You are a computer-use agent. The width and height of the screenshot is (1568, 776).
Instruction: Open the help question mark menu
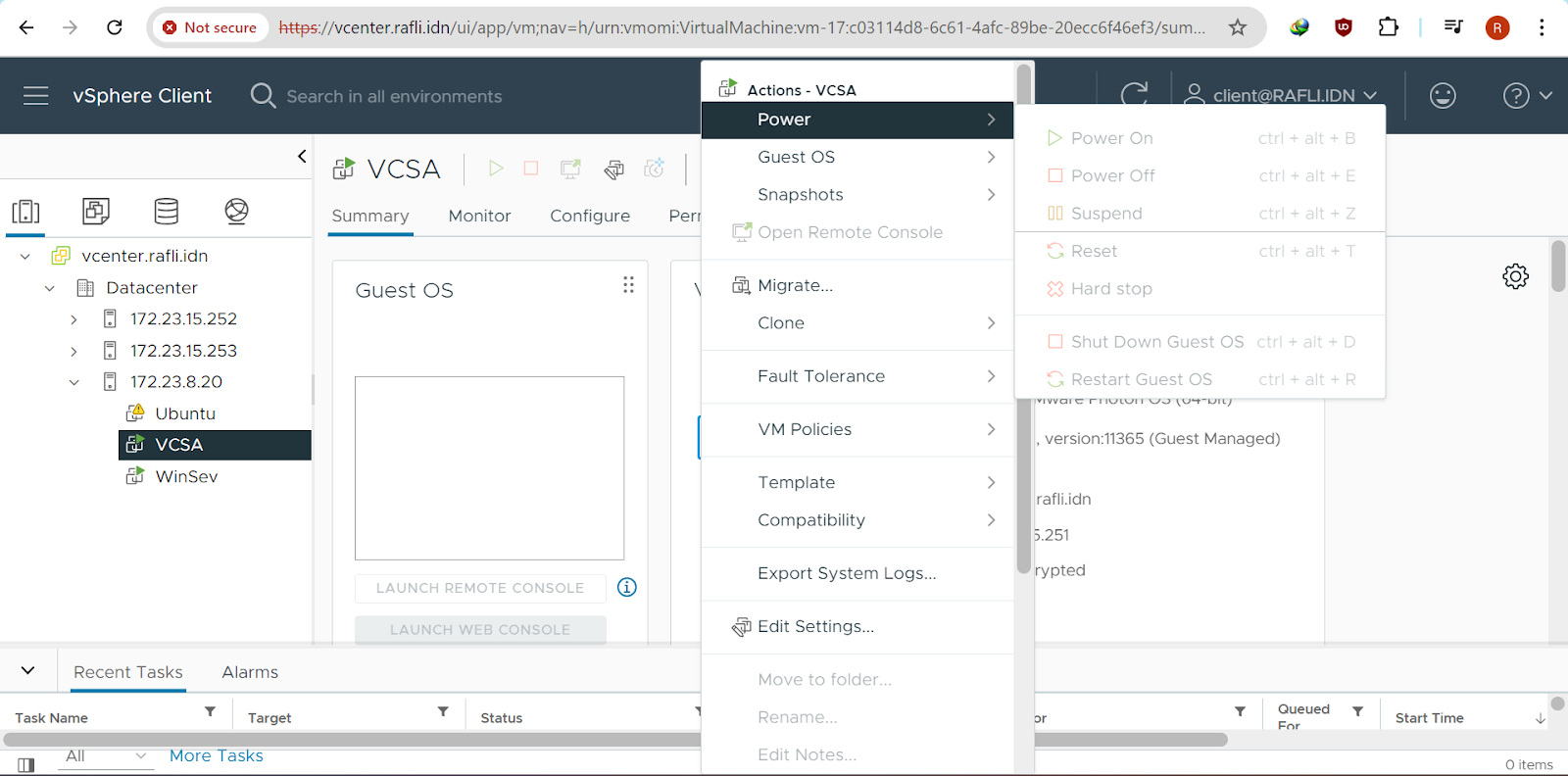click(x=1527, y=95)
